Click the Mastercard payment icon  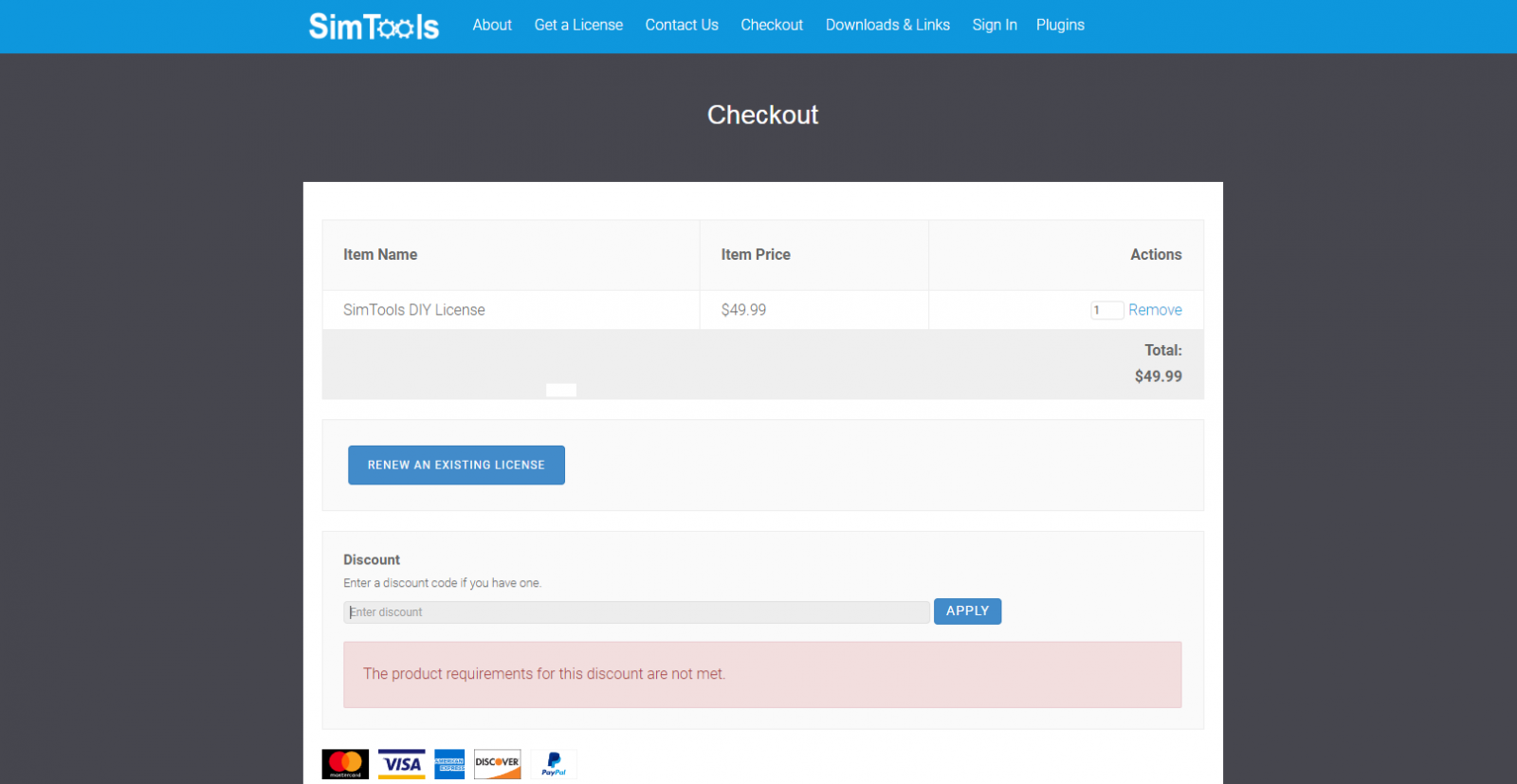tap(345, 764)
